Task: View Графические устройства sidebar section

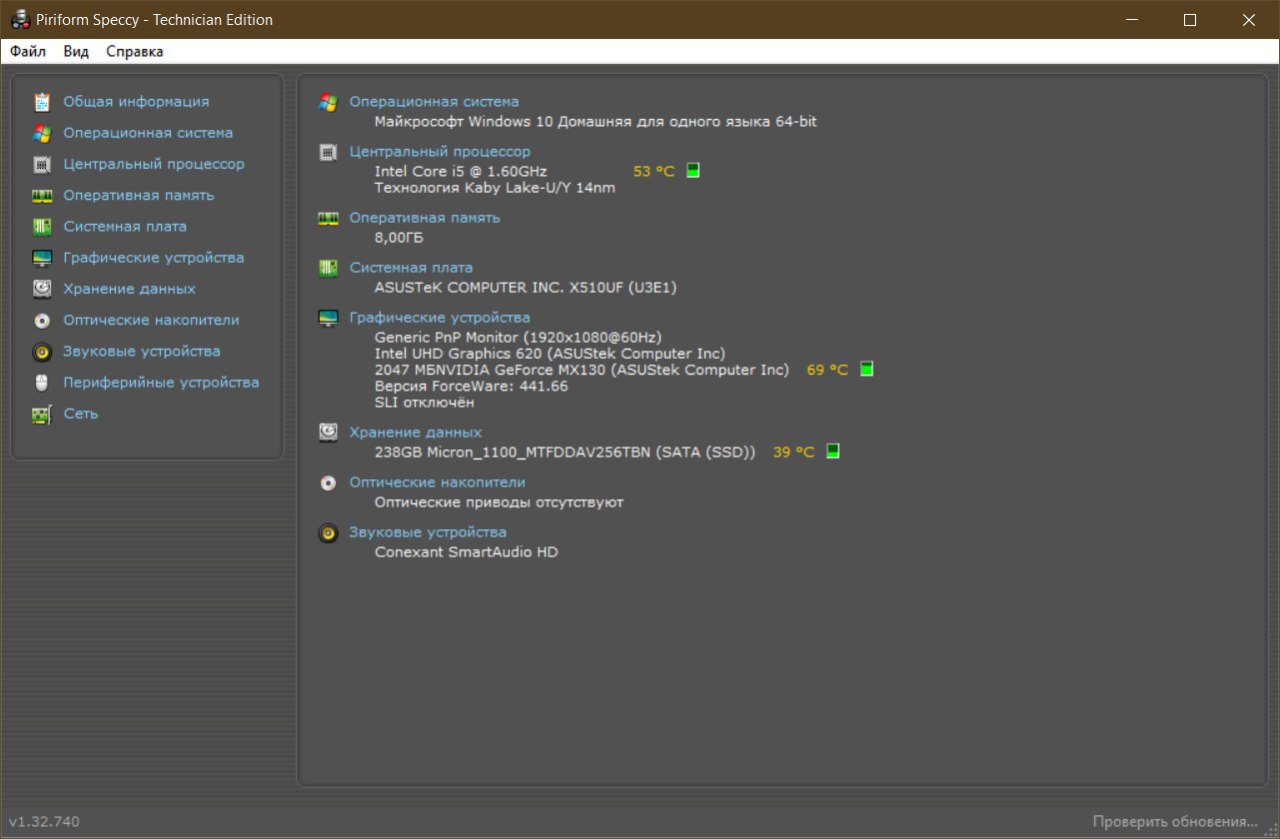Action: click(154, 258)
